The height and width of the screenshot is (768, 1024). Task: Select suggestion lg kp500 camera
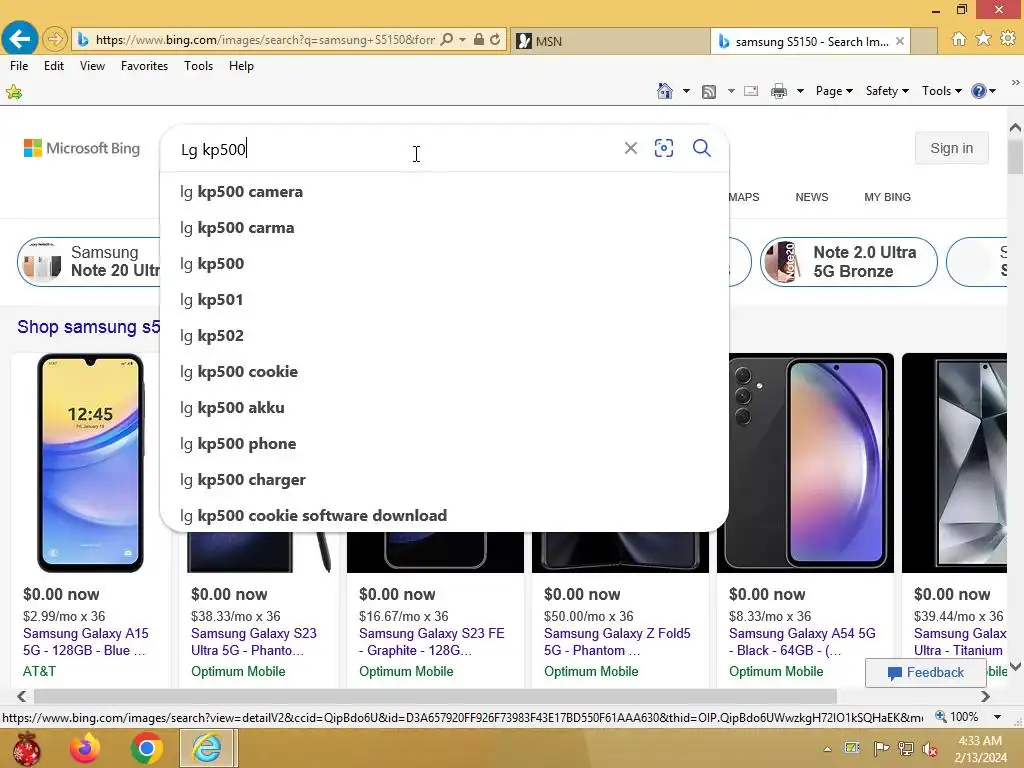coord(444,192)
